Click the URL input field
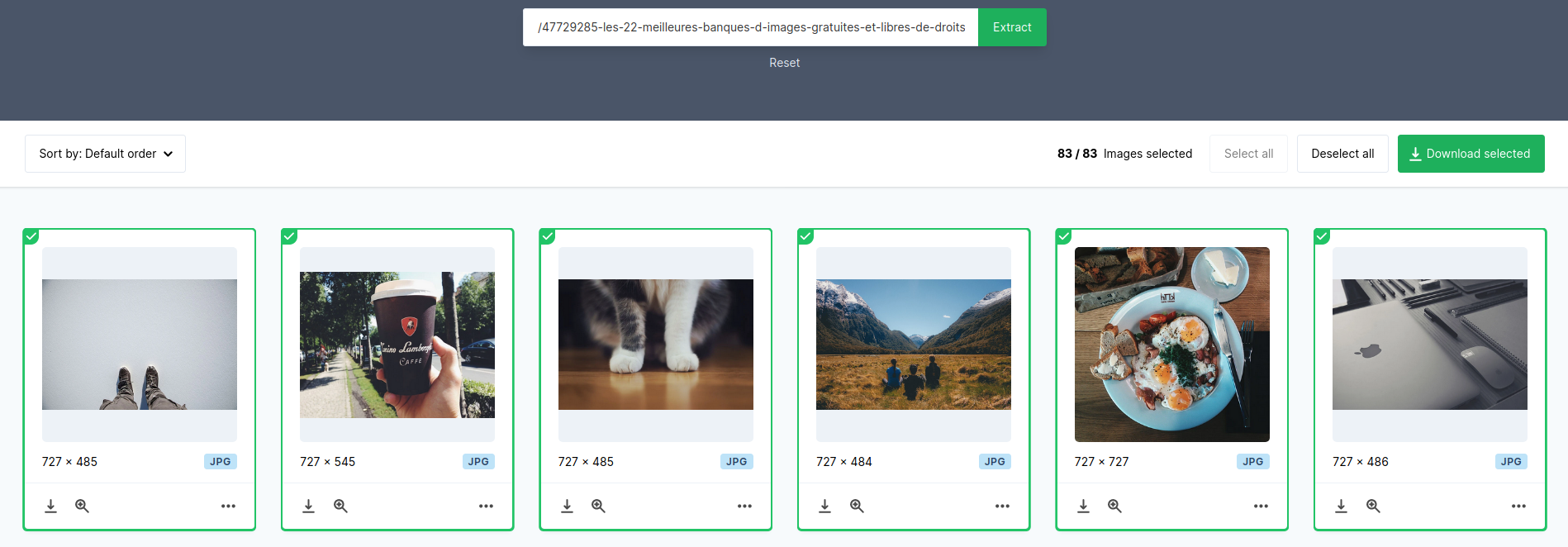This screenshot has height=547, width=1568. 750,27
